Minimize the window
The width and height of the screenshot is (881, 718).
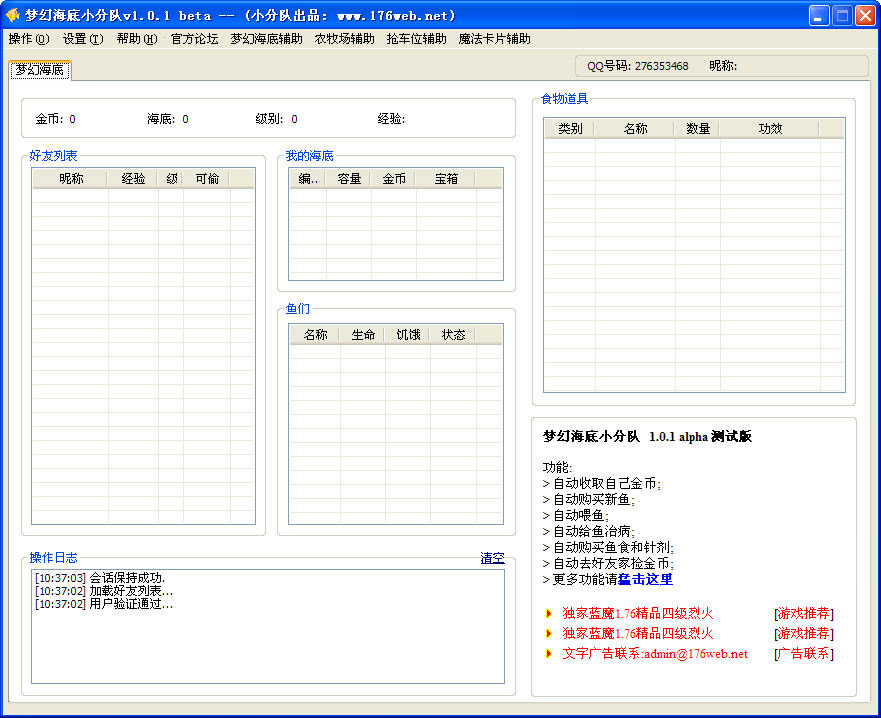click(x=819, y=15)
